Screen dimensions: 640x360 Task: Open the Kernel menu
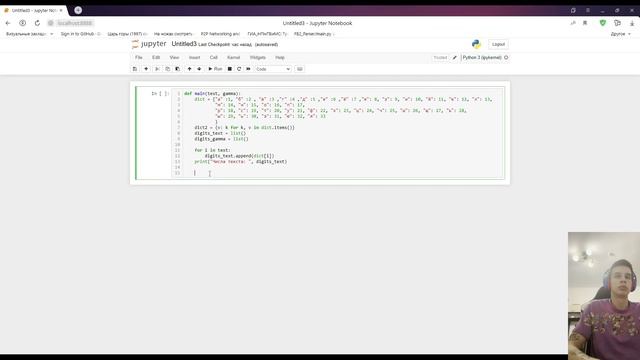233,58
